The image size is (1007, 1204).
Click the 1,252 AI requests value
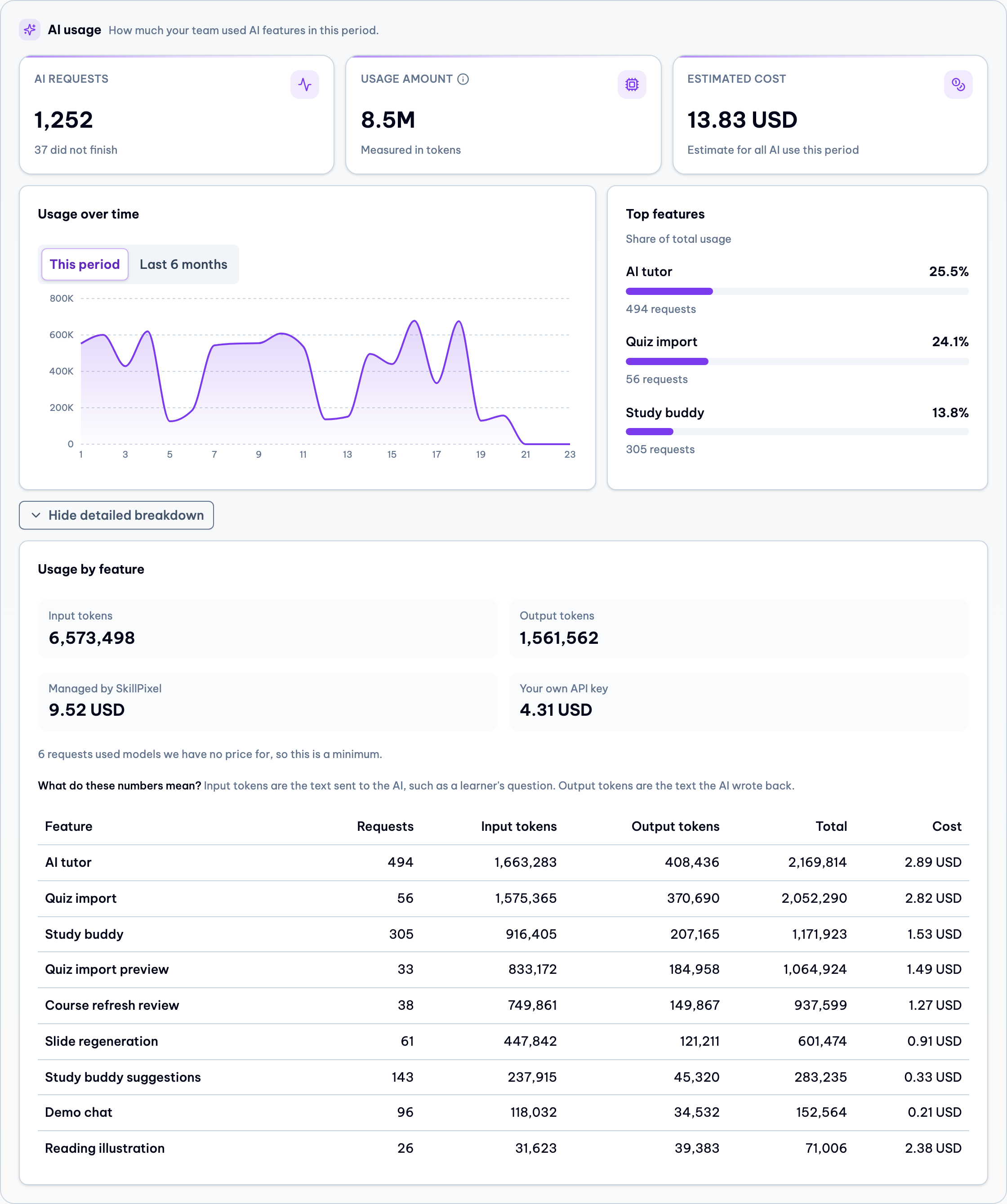pos(64,120)
